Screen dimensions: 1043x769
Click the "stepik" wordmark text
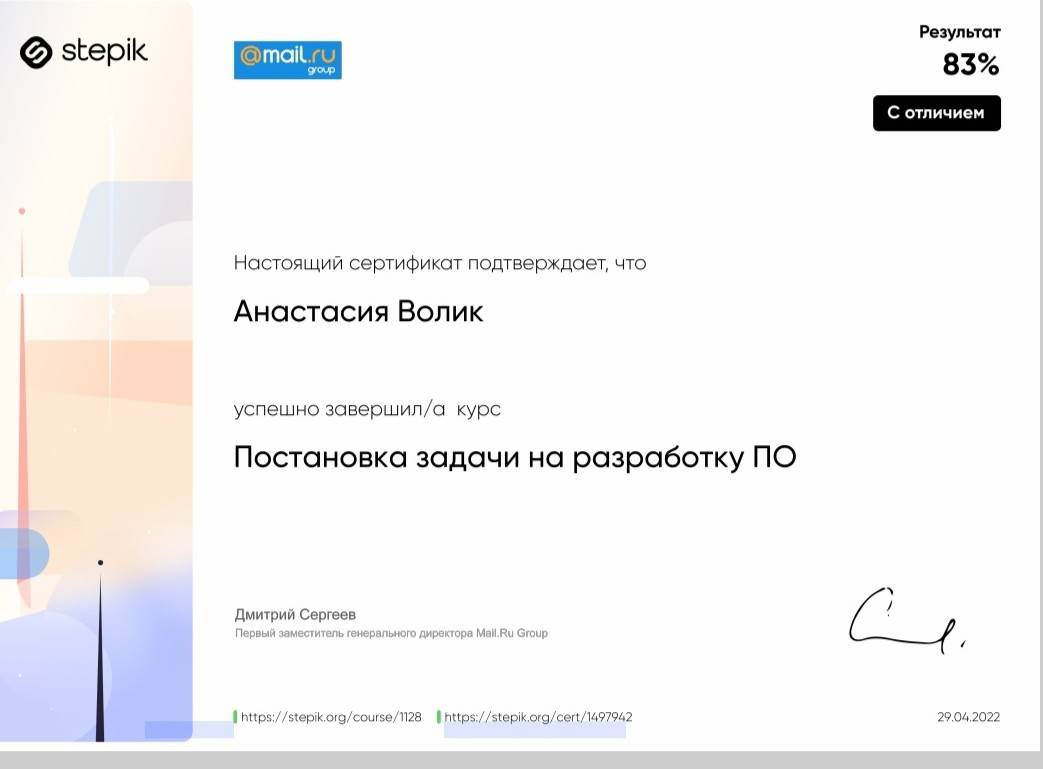tap(104, 51)
